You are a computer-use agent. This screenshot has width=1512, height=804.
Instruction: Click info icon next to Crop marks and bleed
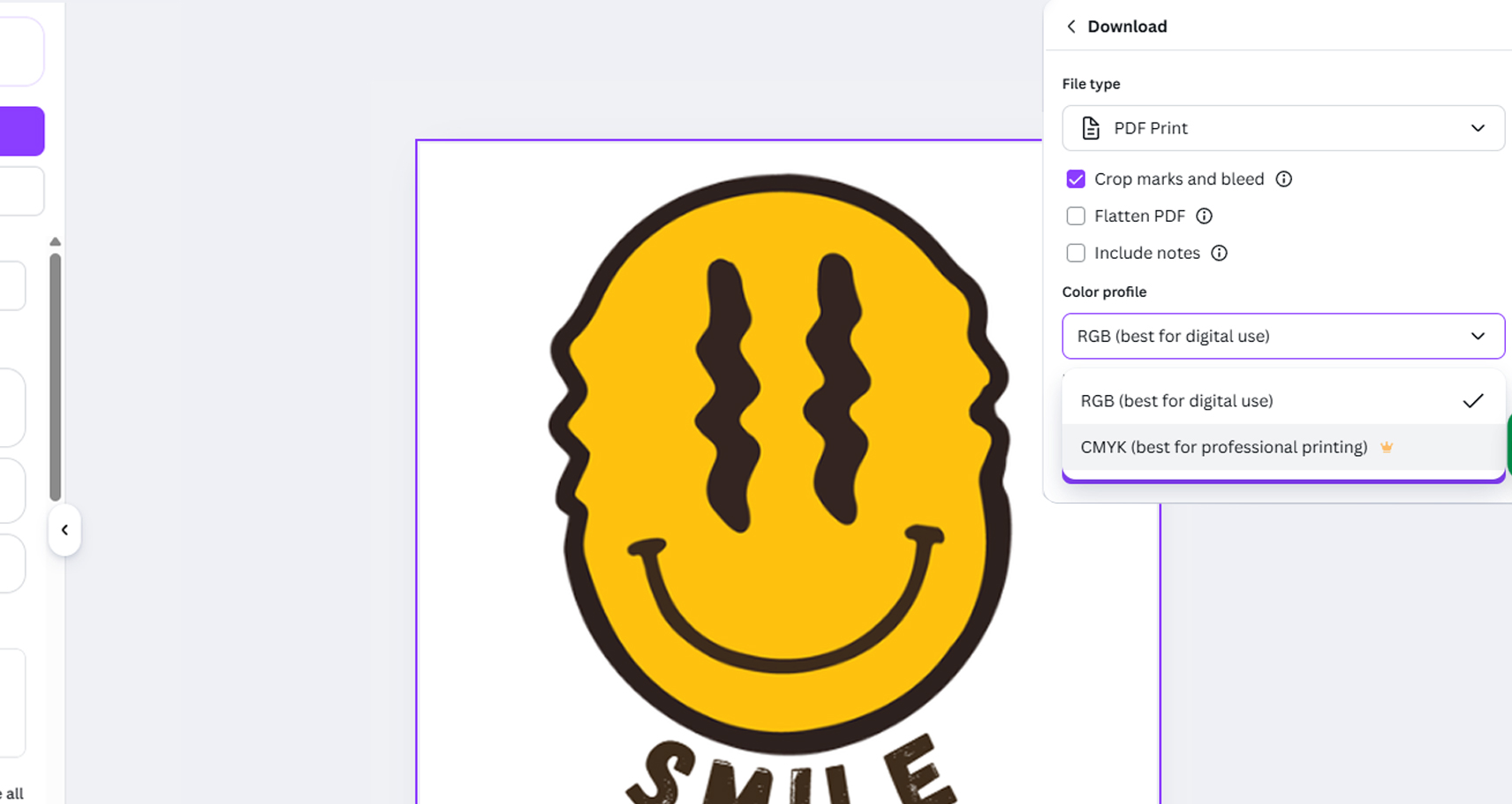click(x=1284, y=179)
